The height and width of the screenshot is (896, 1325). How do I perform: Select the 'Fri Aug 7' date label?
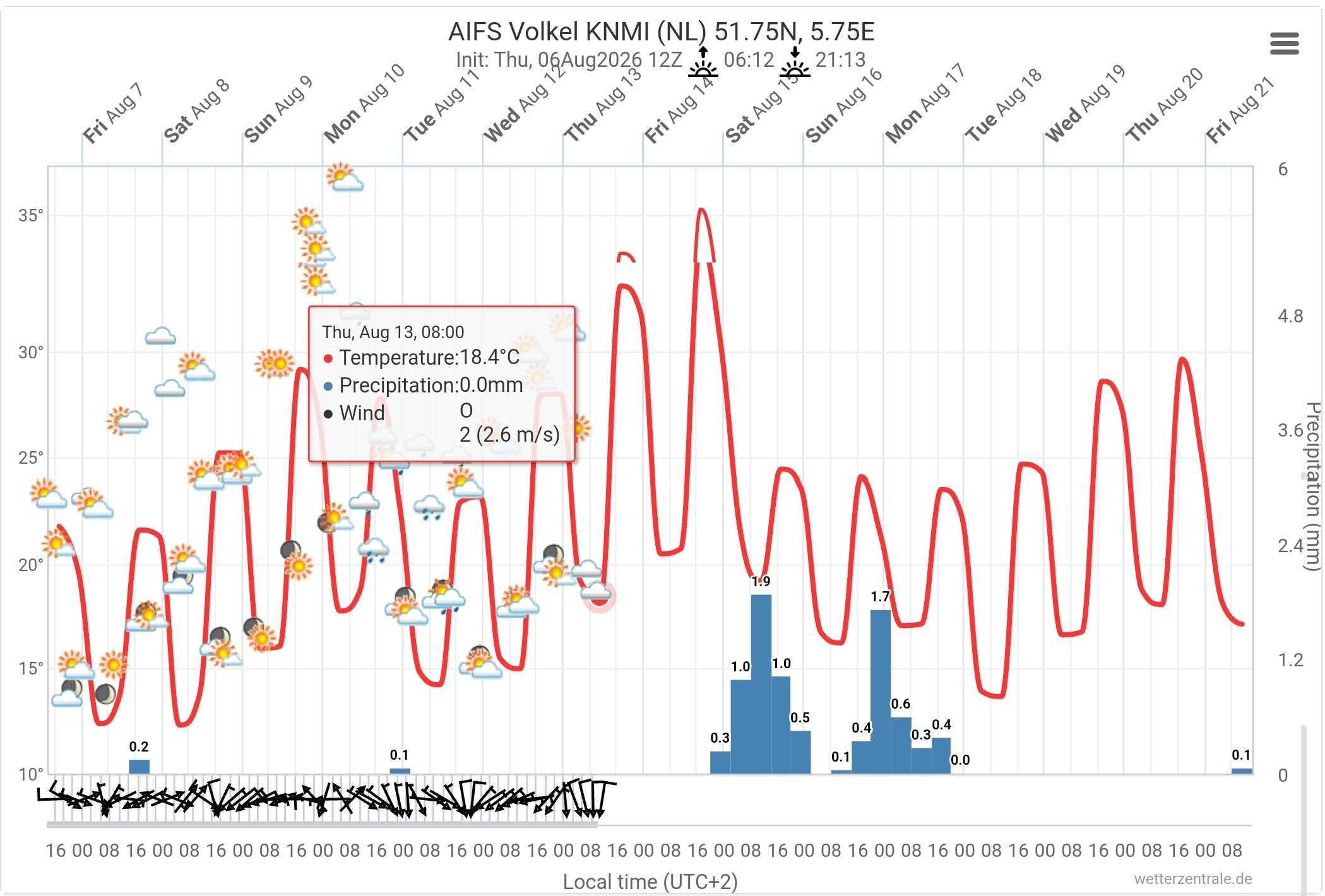coord(114,114)
